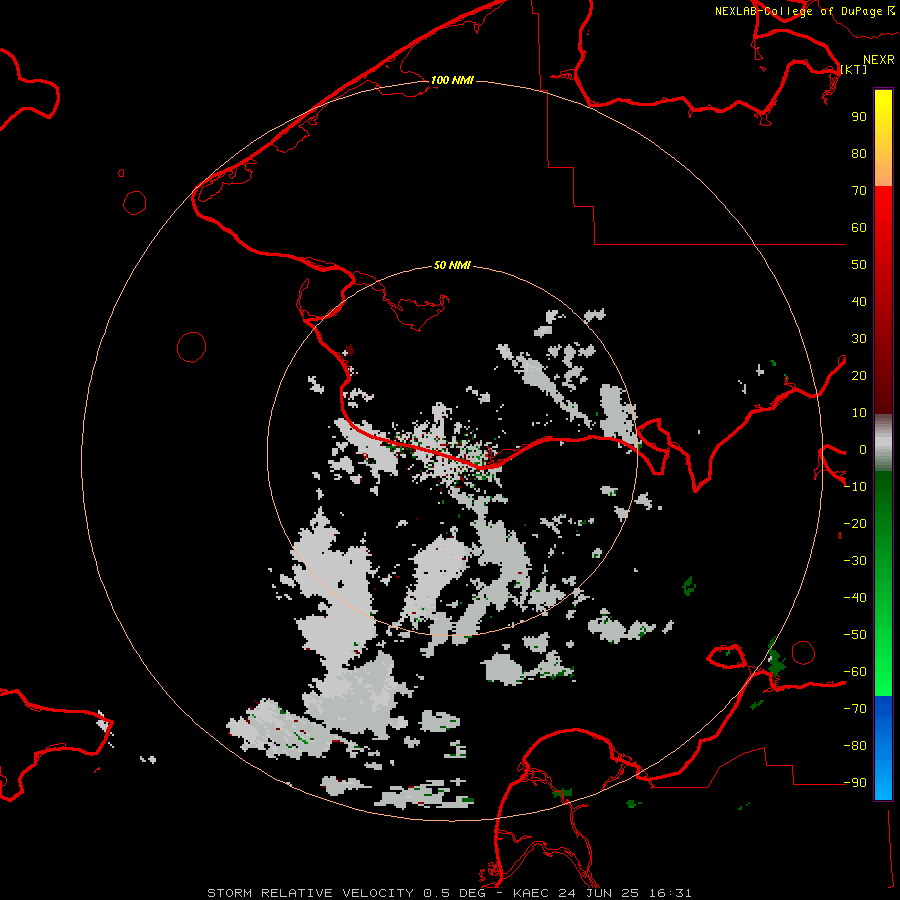
Task: Click the 0.5 DEG elevation text in caption
Action: click(x=455, y=893)
